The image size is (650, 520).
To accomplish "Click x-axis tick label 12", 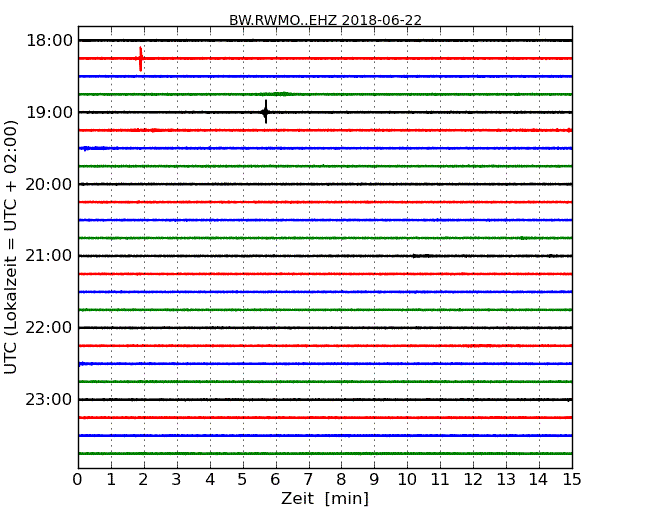I will coord(473,479).
